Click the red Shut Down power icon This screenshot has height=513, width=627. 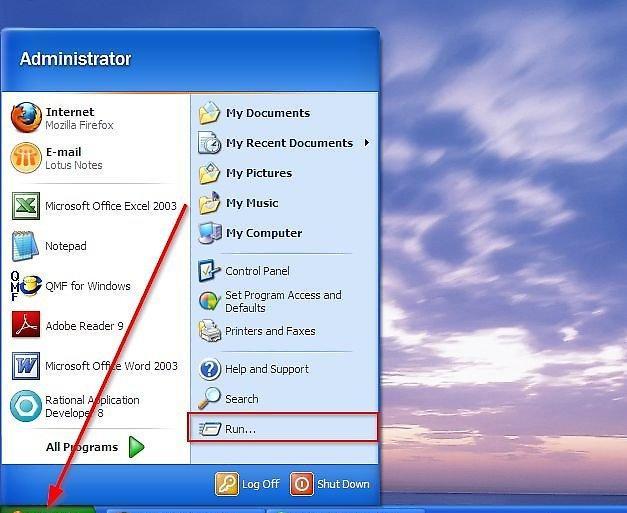pos(302,484)
